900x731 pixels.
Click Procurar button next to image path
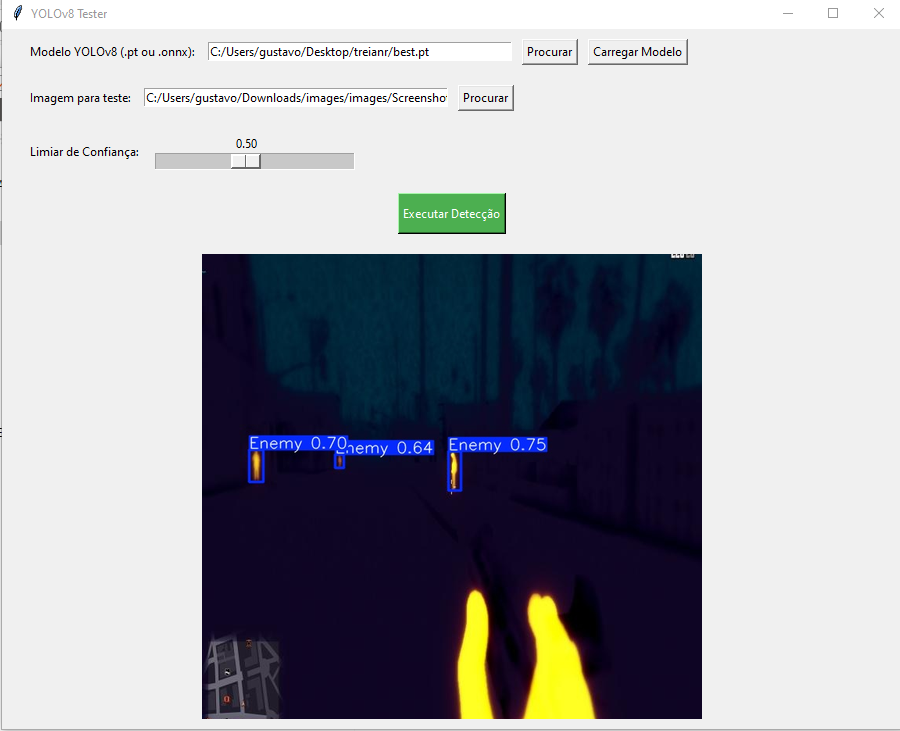click(486, 98)
